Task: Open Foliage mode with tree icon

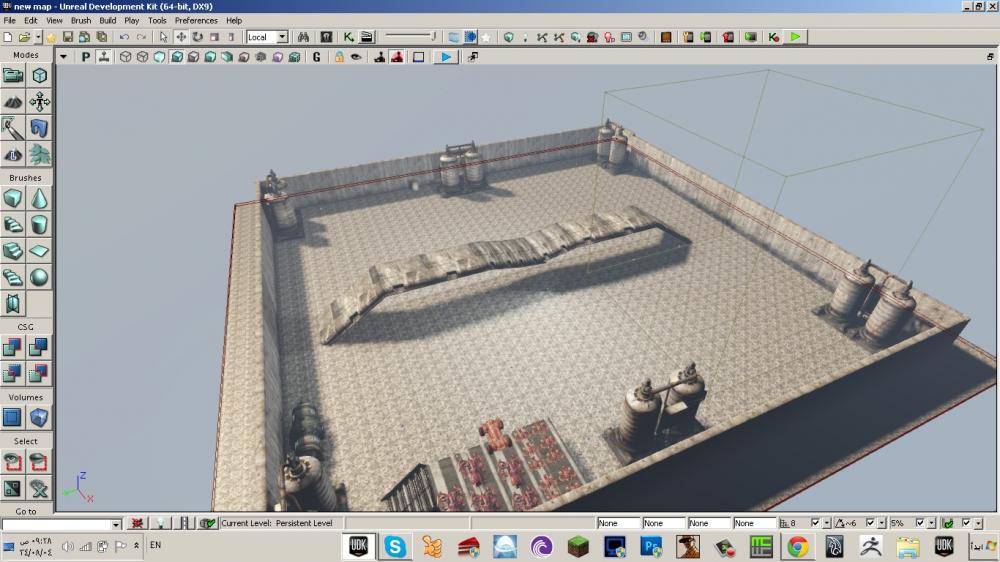Action: click(39, 154)
